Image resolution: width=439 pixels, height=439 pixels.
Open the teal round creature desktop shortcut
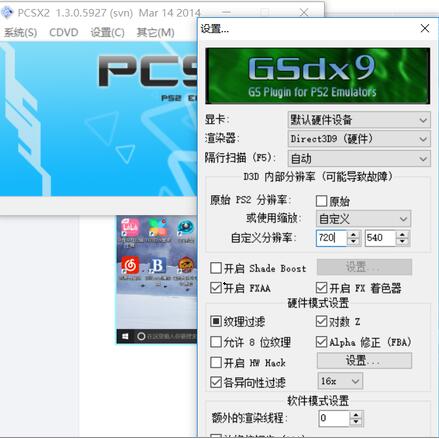pos(185,228)
